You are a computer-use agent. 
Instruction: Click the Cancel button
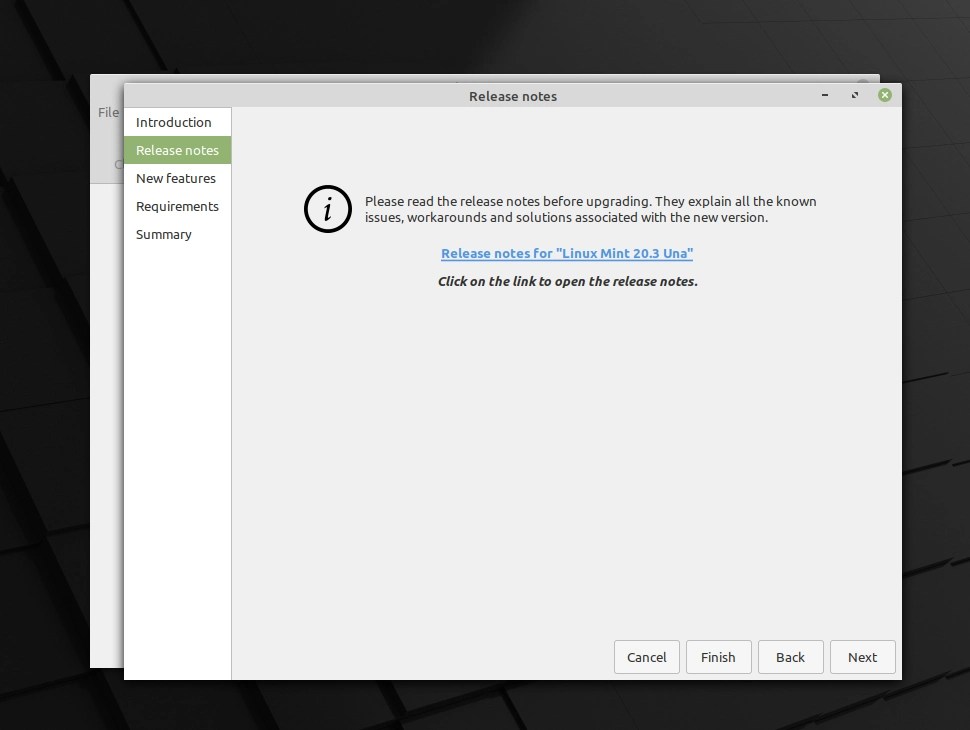point(646,657)
